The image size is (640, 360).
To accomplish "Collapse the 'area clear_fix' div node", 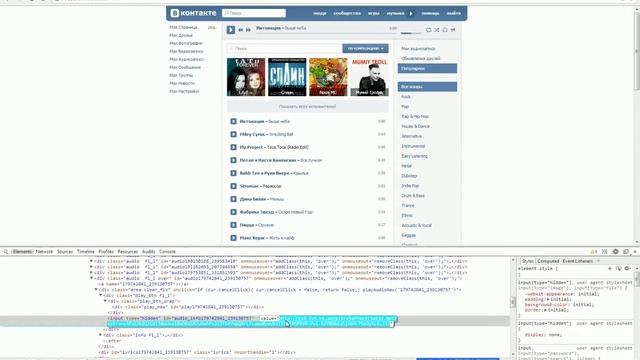I will click(x=96, y=290).
